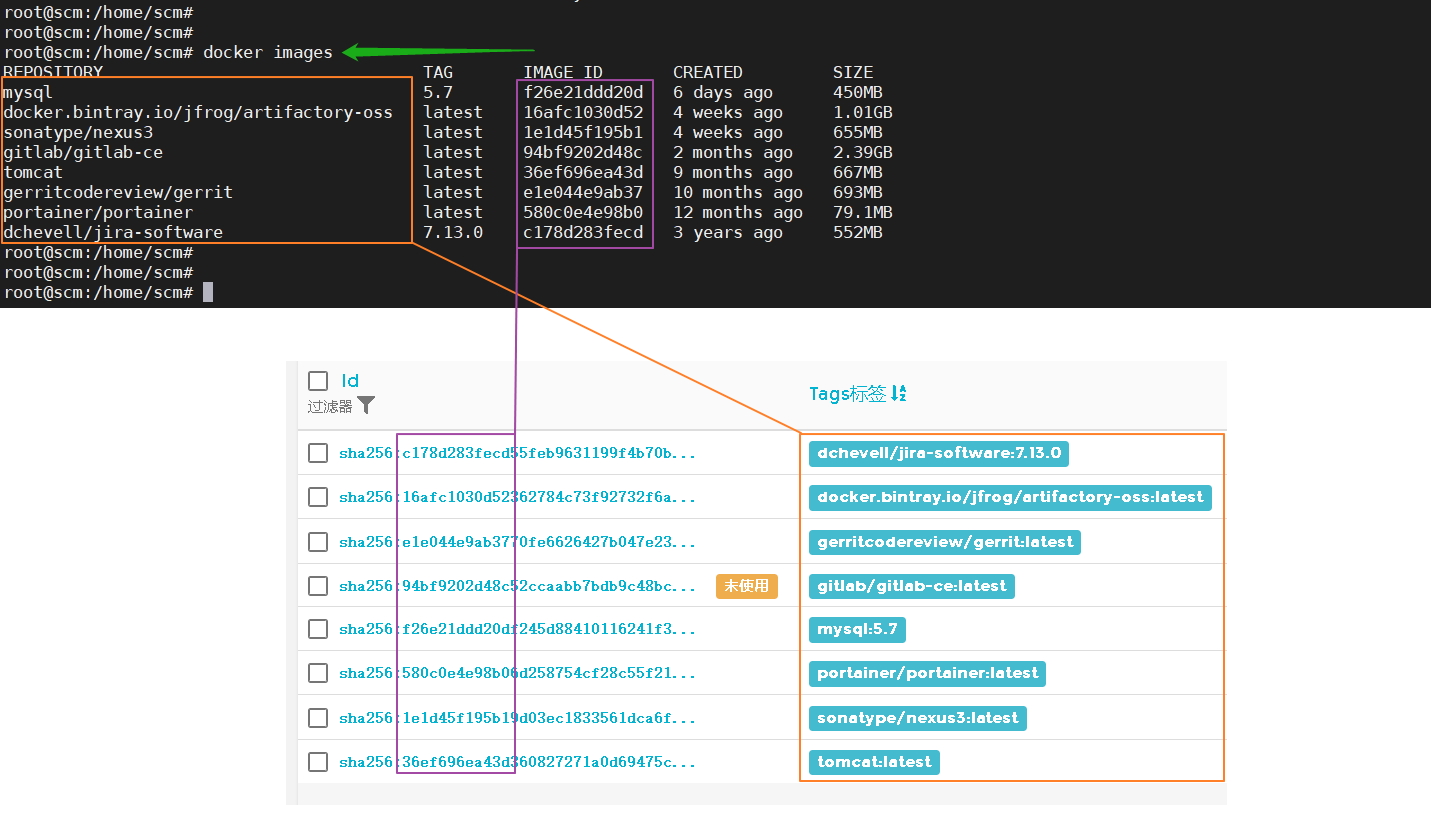Click terminal image ID 16afc1030d52
Screen dimensions: 1431x821
(583, 113)
